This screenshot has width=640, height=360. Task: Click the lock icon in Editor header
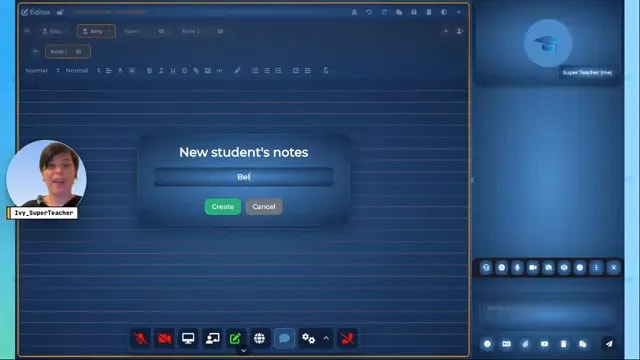354,12
